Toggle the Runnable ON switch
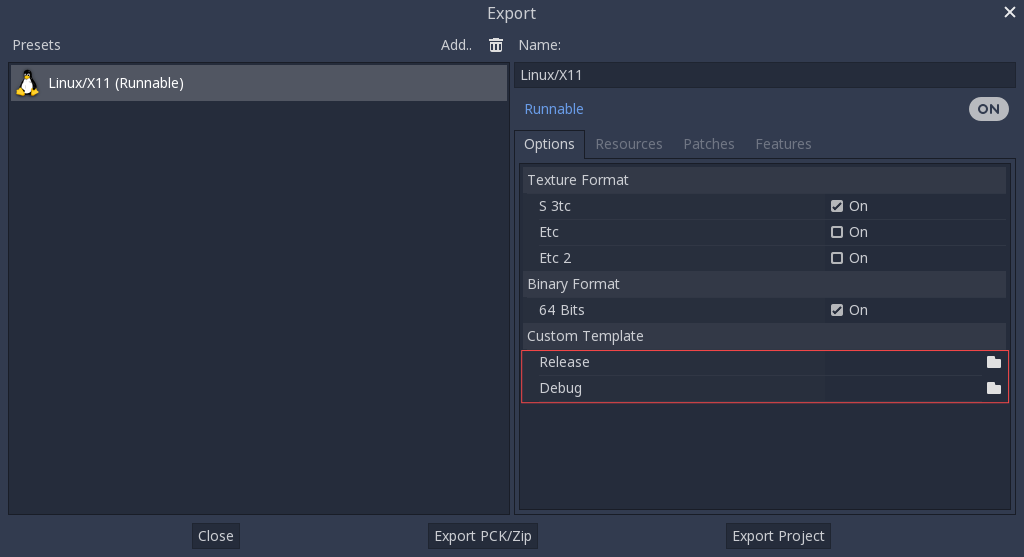Screen dimensions: 1024x557 [988, 109]
